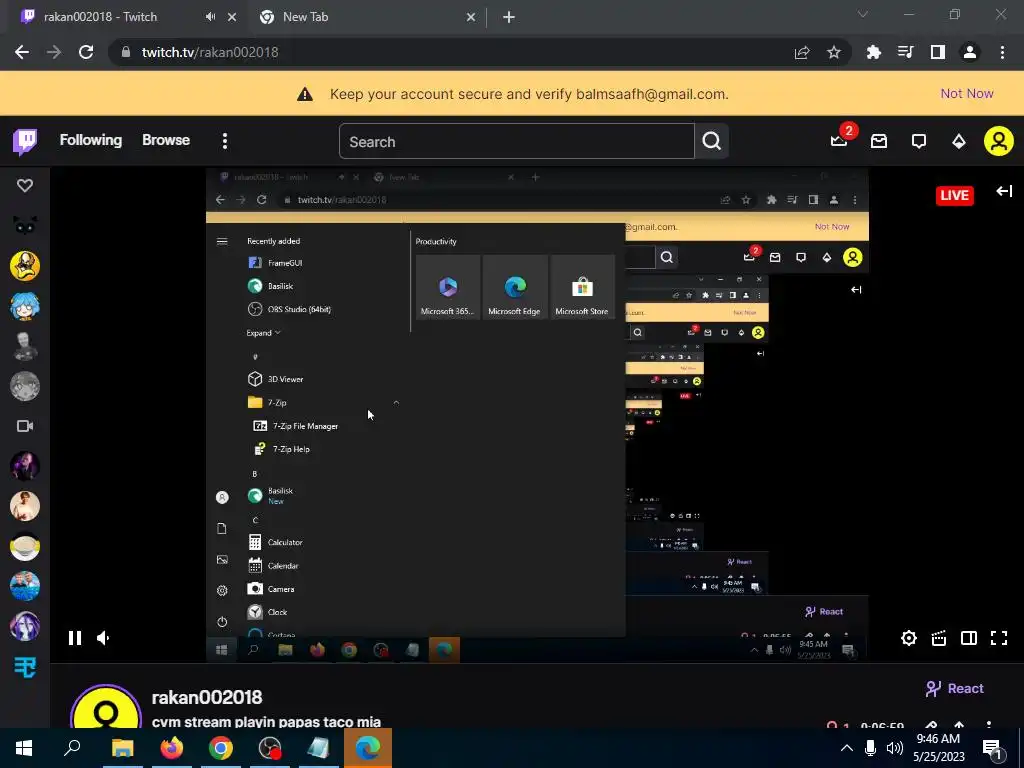
Task: Click the system tray speaker volume icon
Action: [x=894, y=748]
